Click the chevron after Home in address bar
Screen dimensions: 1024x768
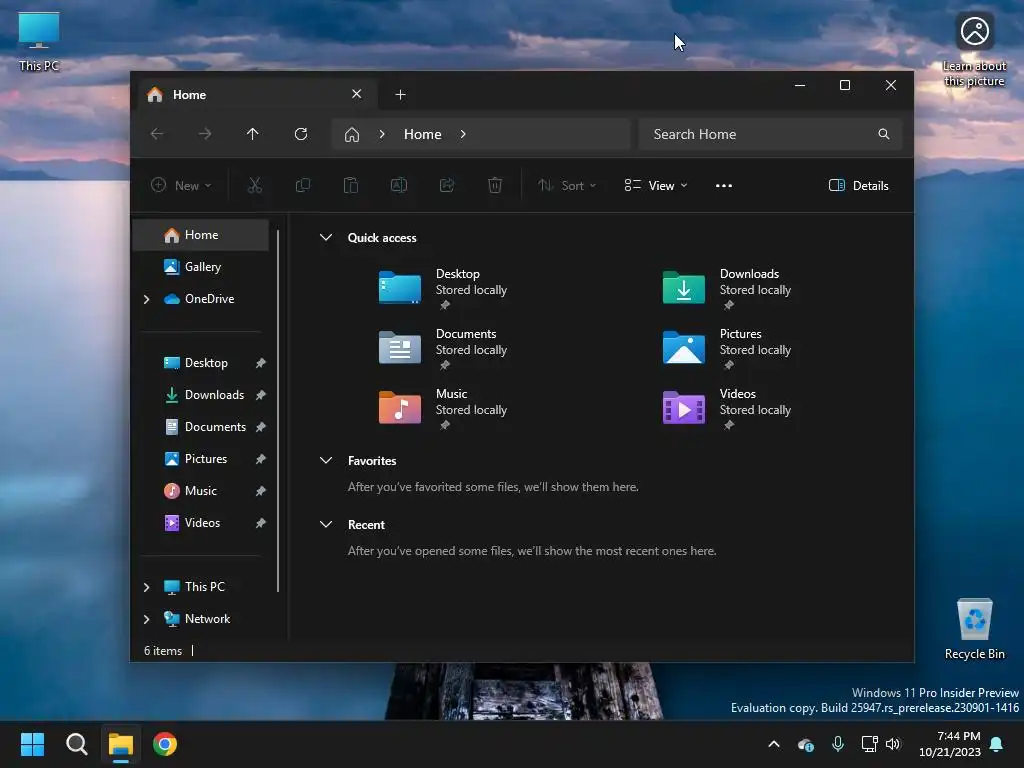[463, 134]
